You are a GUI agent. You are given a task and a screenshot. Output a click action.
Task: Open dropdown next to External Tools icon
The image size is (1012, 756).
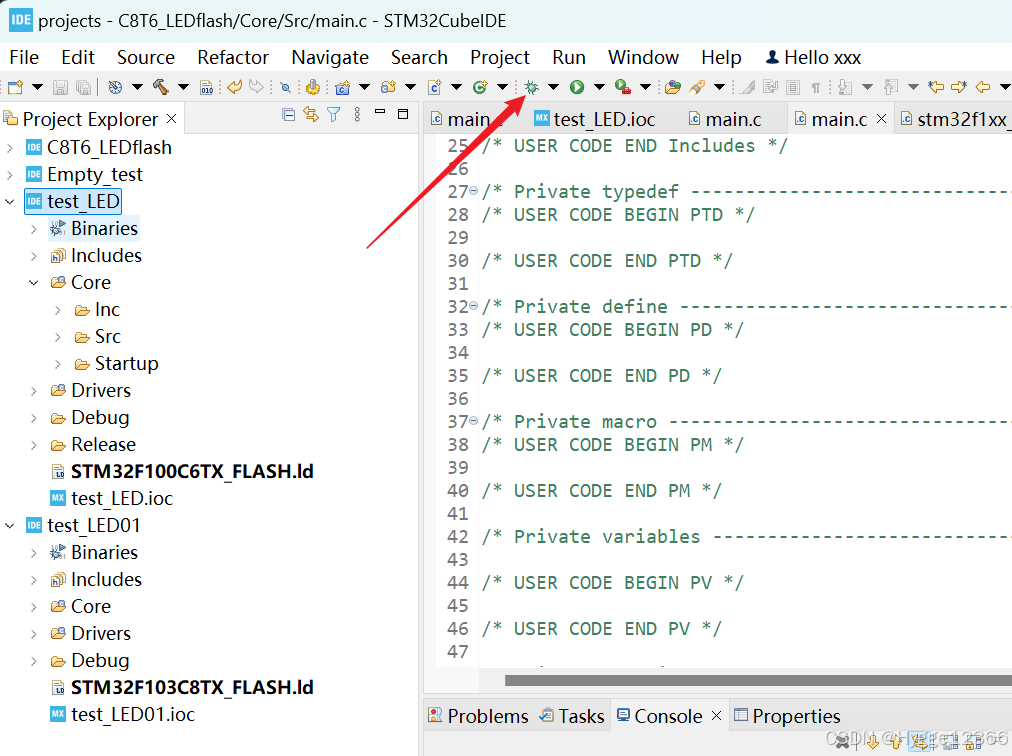pos(645,87)
